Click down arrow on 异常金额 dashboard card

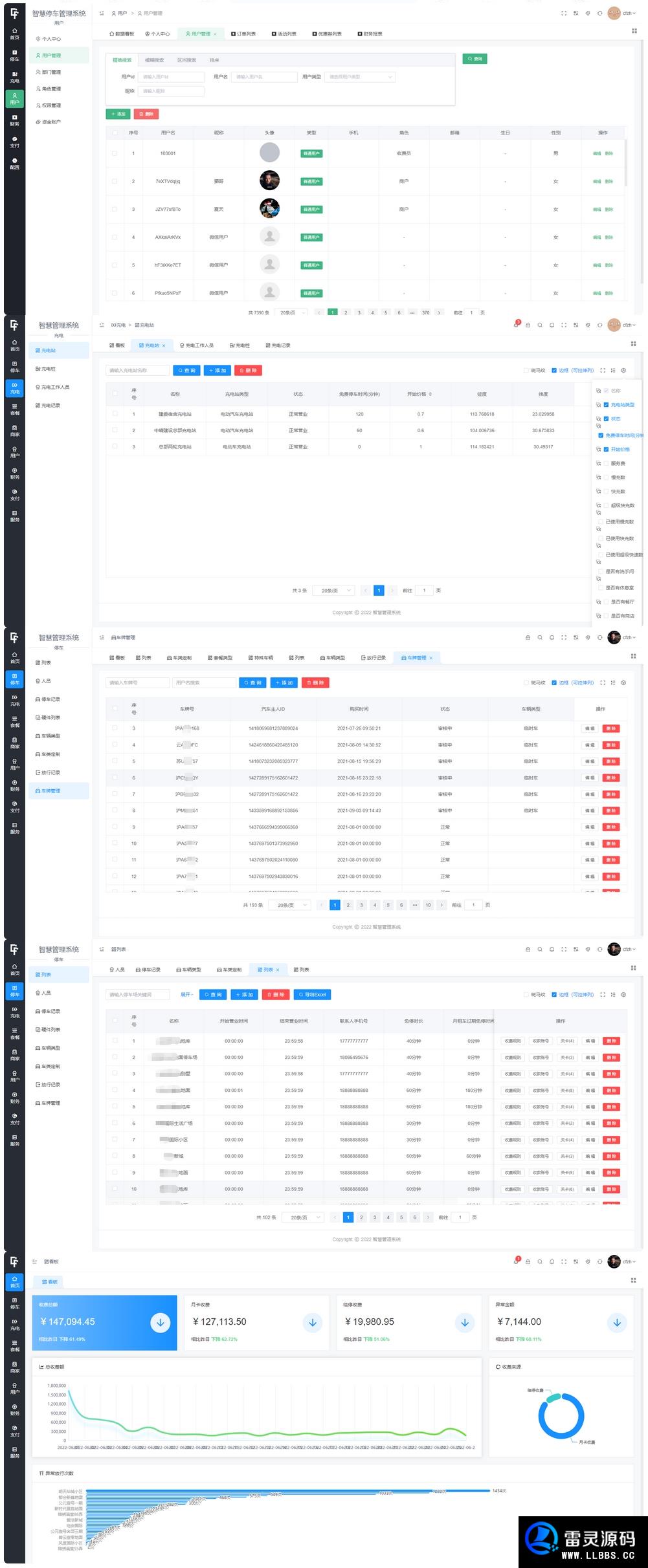617,1323
